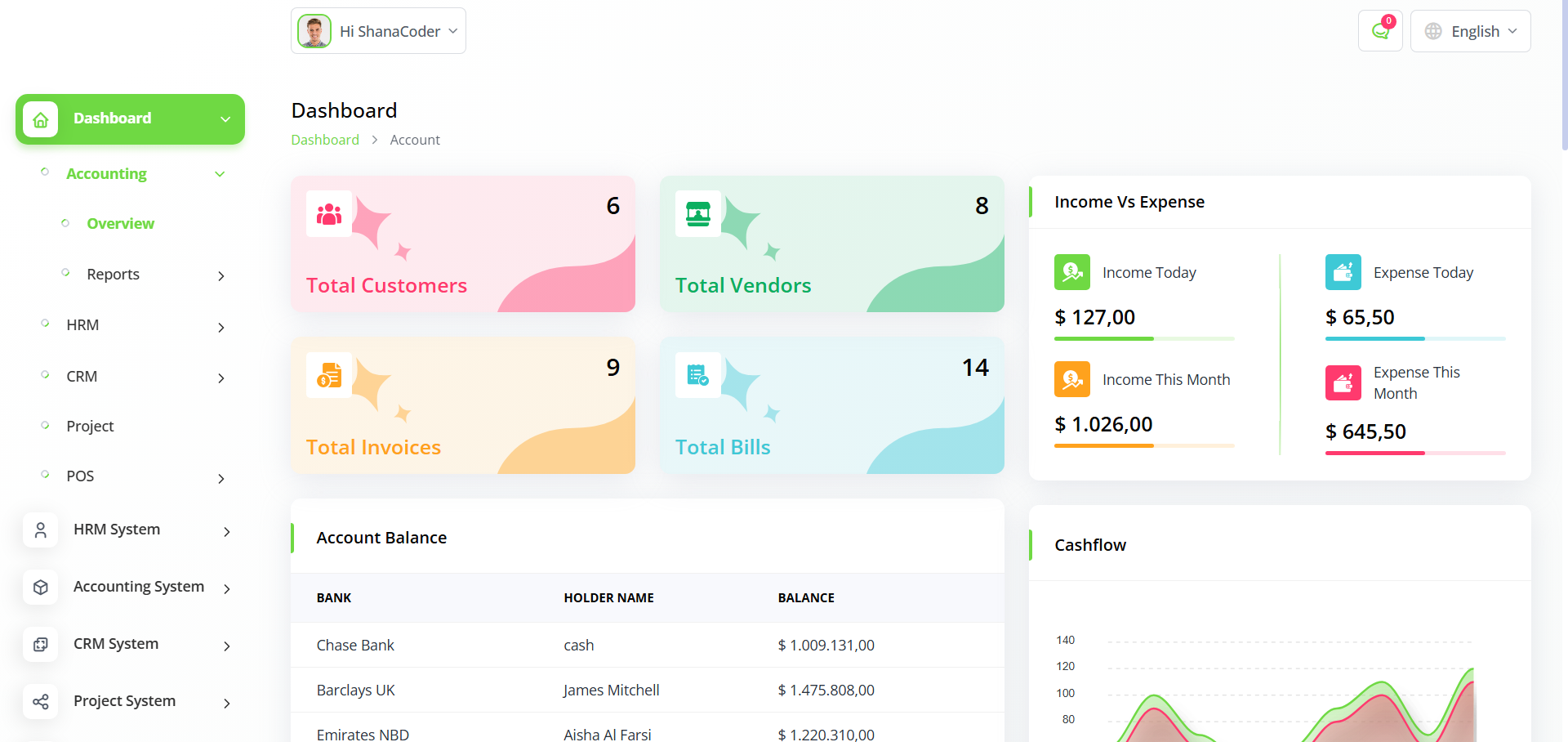1568x742 pixels.
Task: Click the Total Customers people icon
Action: (x=329, y=214)
